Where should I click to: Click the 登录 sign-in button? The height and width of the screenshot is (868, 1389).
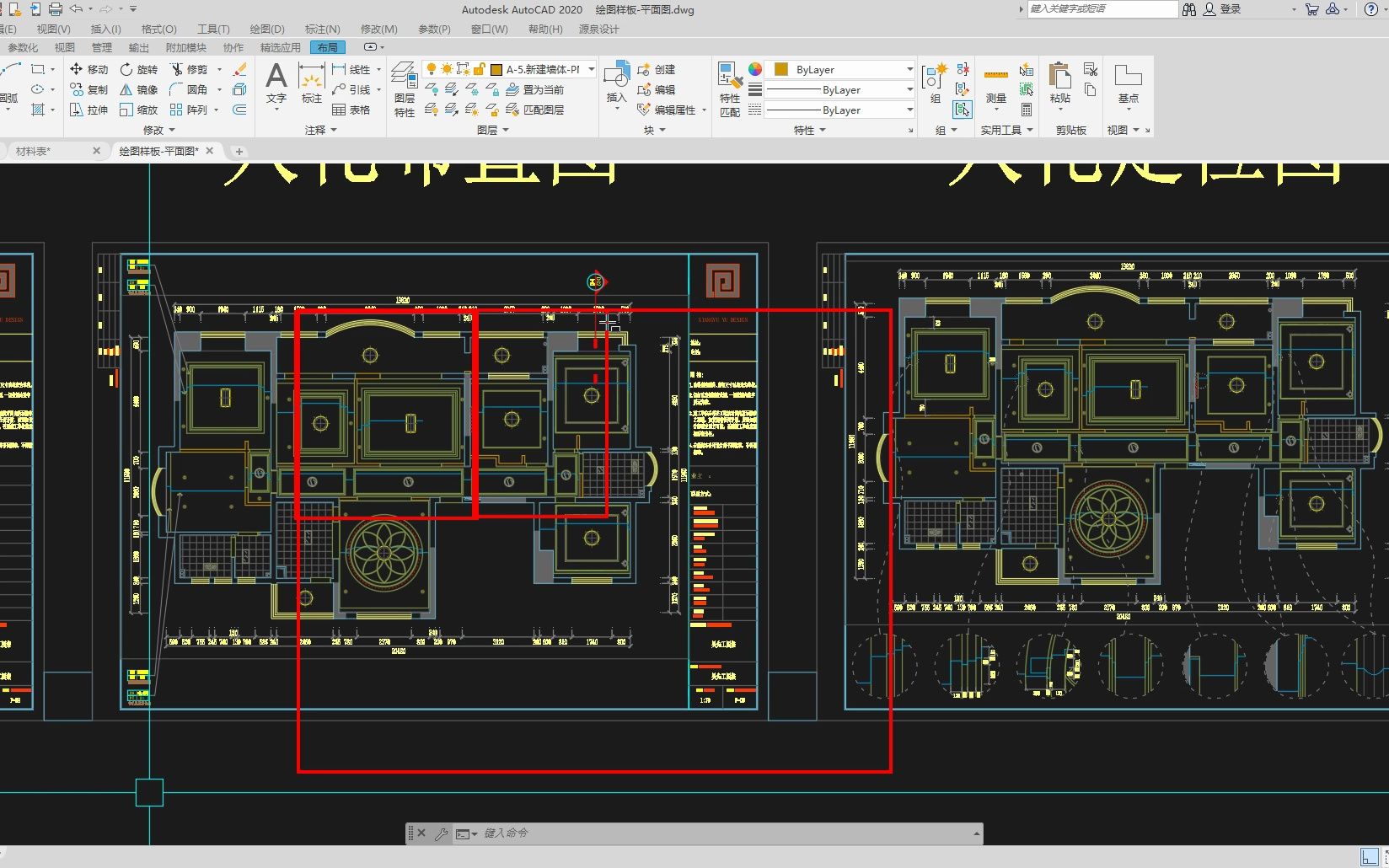click(x=1222, y=9)
